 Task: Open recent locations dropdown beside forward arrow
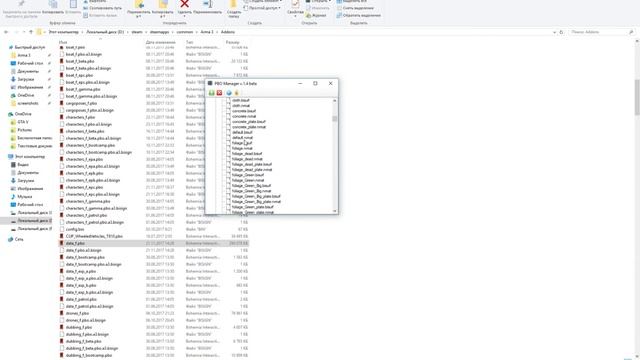click(24, 32)
